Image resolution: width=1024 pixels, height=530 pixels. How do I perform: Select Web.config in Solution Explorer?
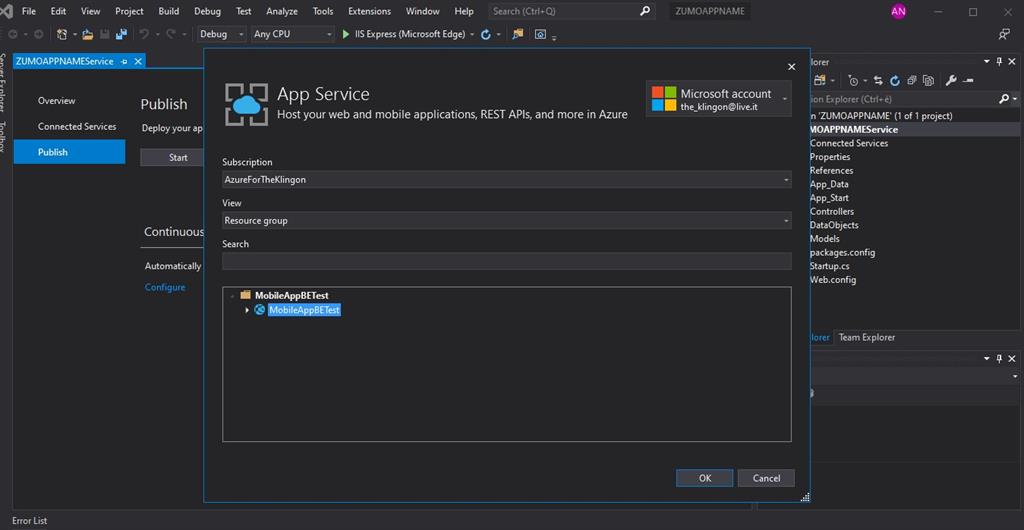833,280
